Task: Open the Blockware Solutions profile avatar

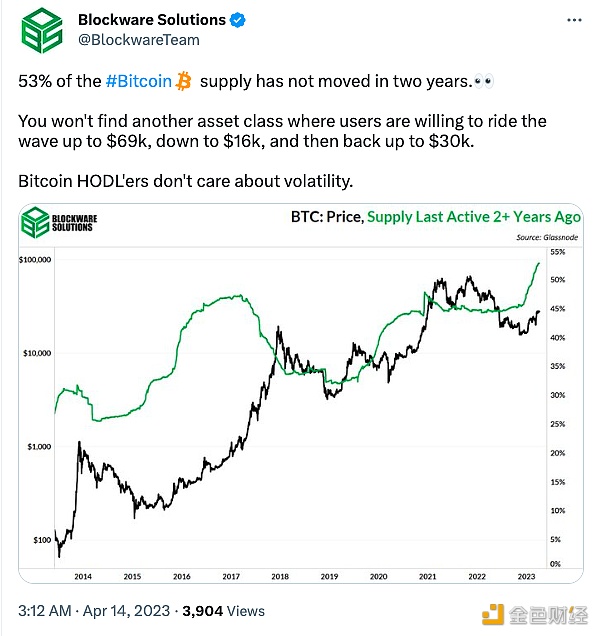Action: point(42,31)
